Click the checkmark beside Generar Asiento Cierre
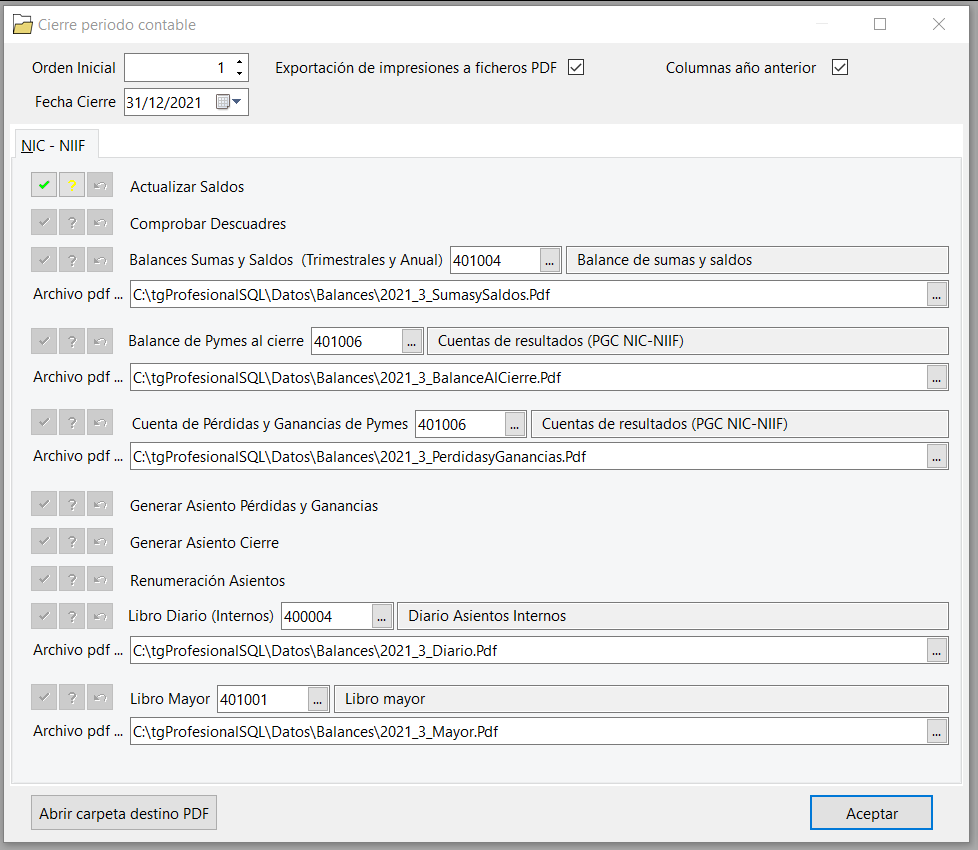The width and height of the screenshot is (978, 850). click(44, 541)
